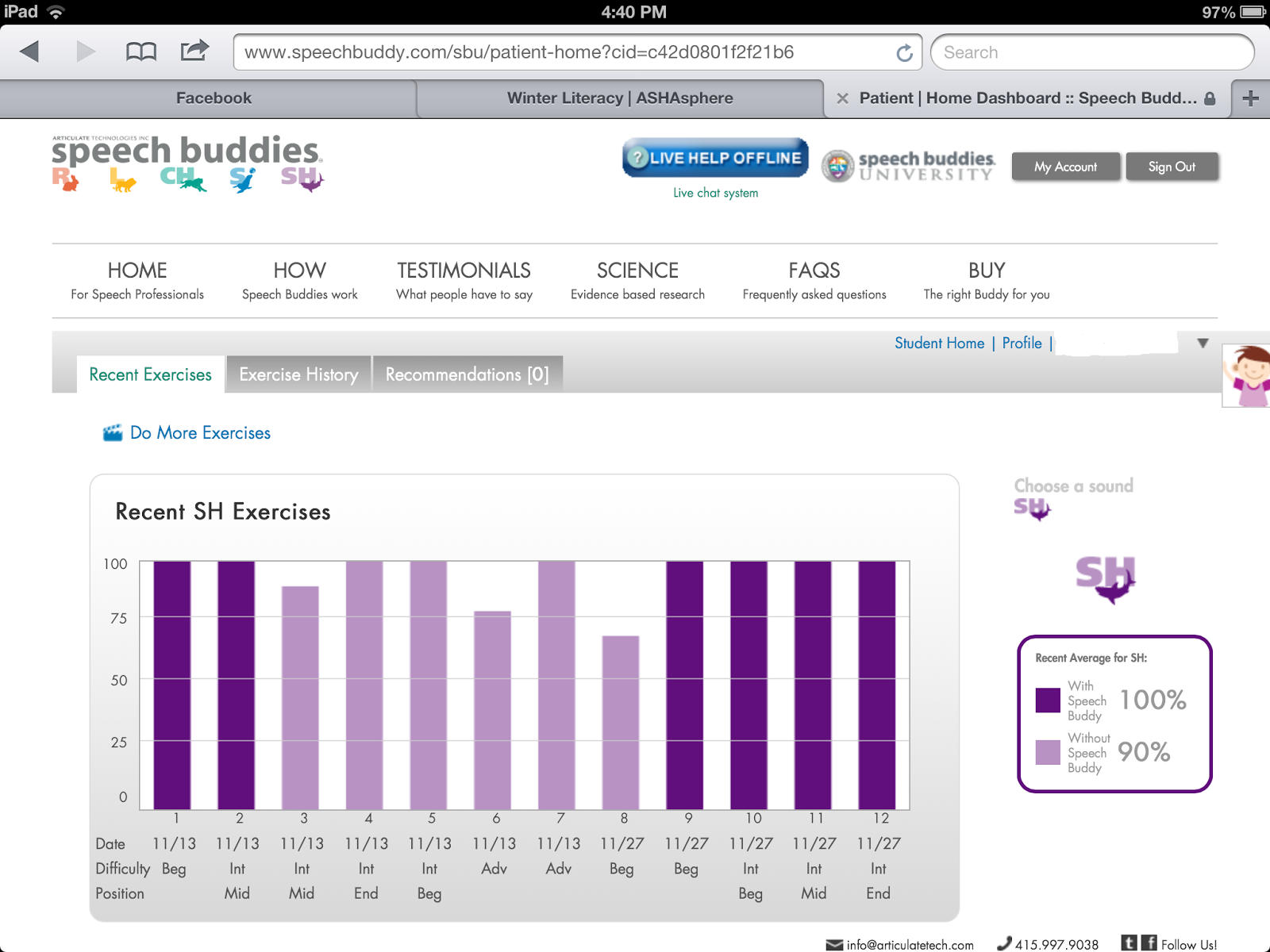Open the HOW Speech Buddies work menu
This screenshot has height=952, width=1270.
[300, 281]
